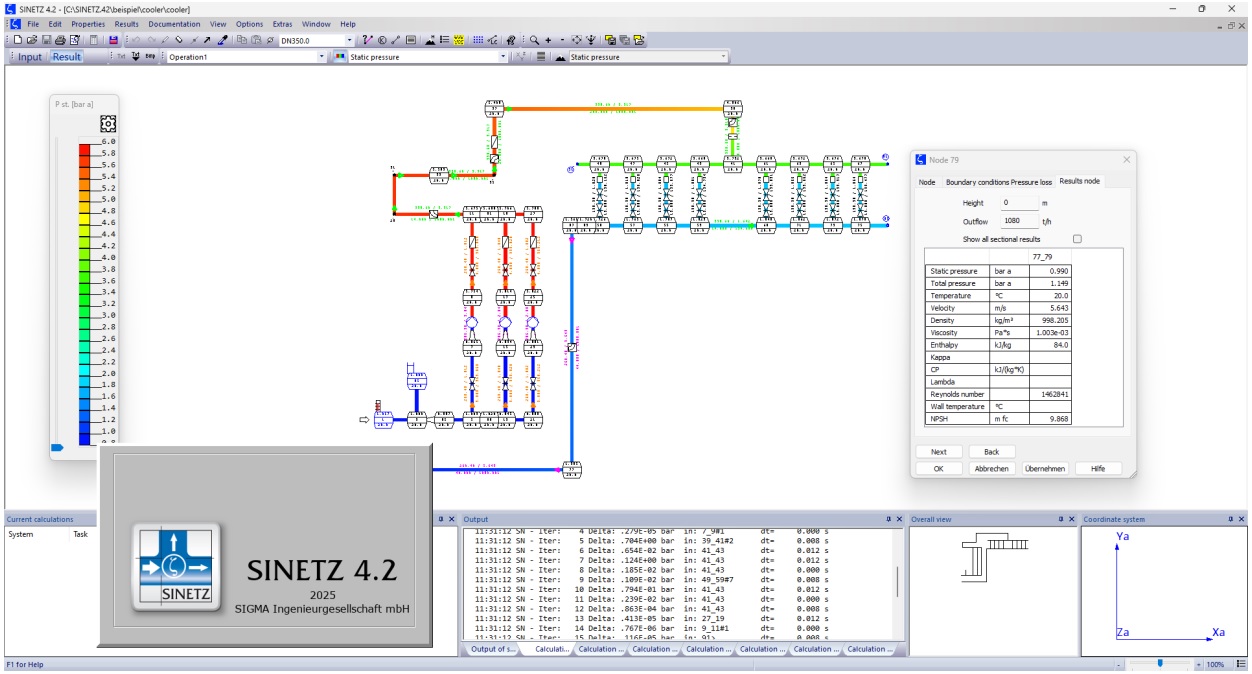Image resolution: width=1252 pixels, height=674 pixels.
Task: Open the Operation1 dropdown
Action: pos(322,57)
